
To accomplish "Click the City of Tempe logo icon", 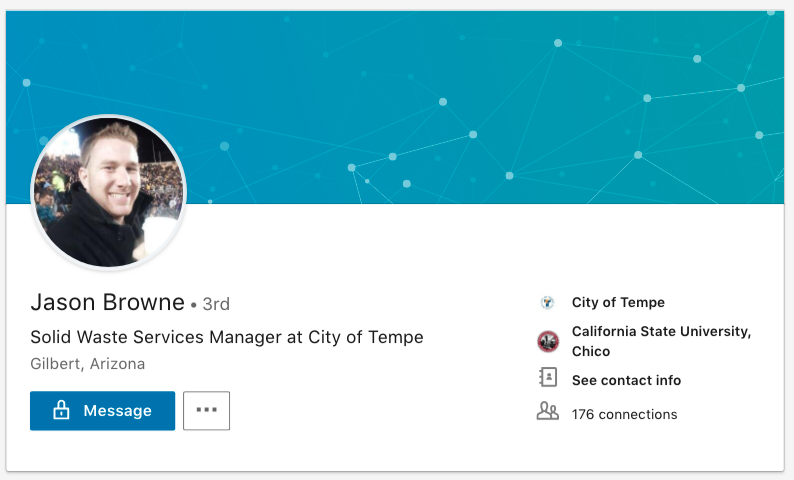I will (547, 303).
